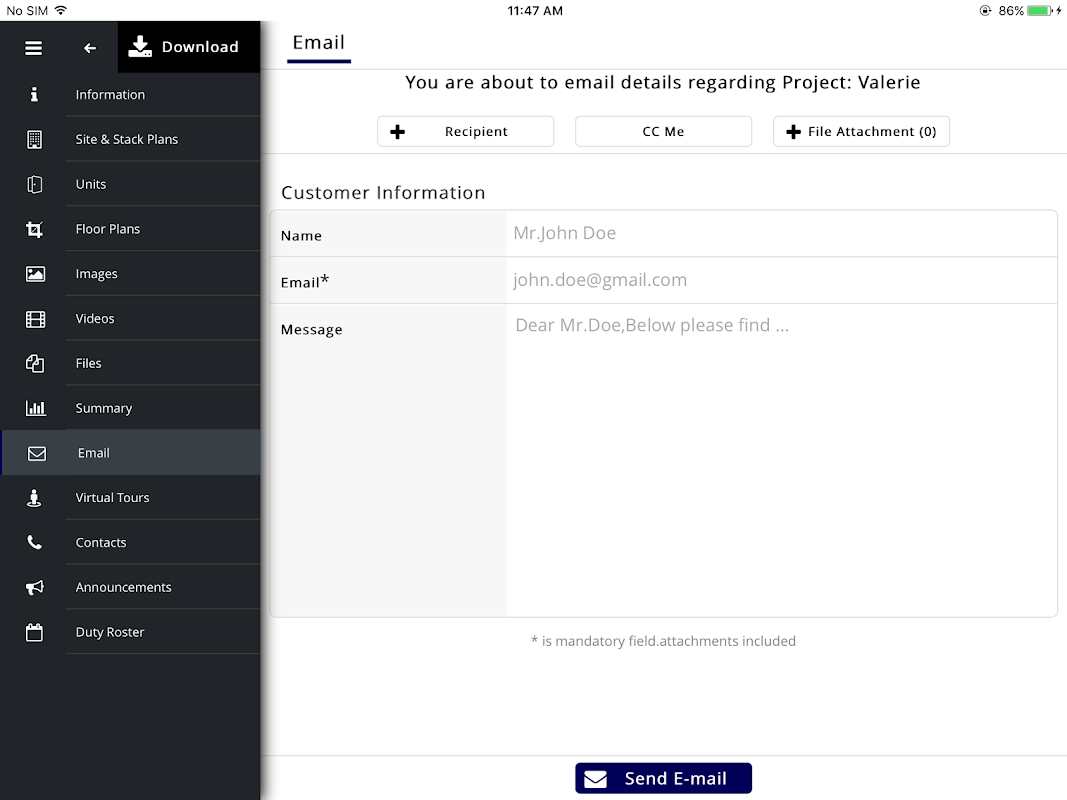Screen dimensions: 1067x800
Task: Click the Site & Stack Plans building icon
Action: pyautogui.click(x=35, y=139)
